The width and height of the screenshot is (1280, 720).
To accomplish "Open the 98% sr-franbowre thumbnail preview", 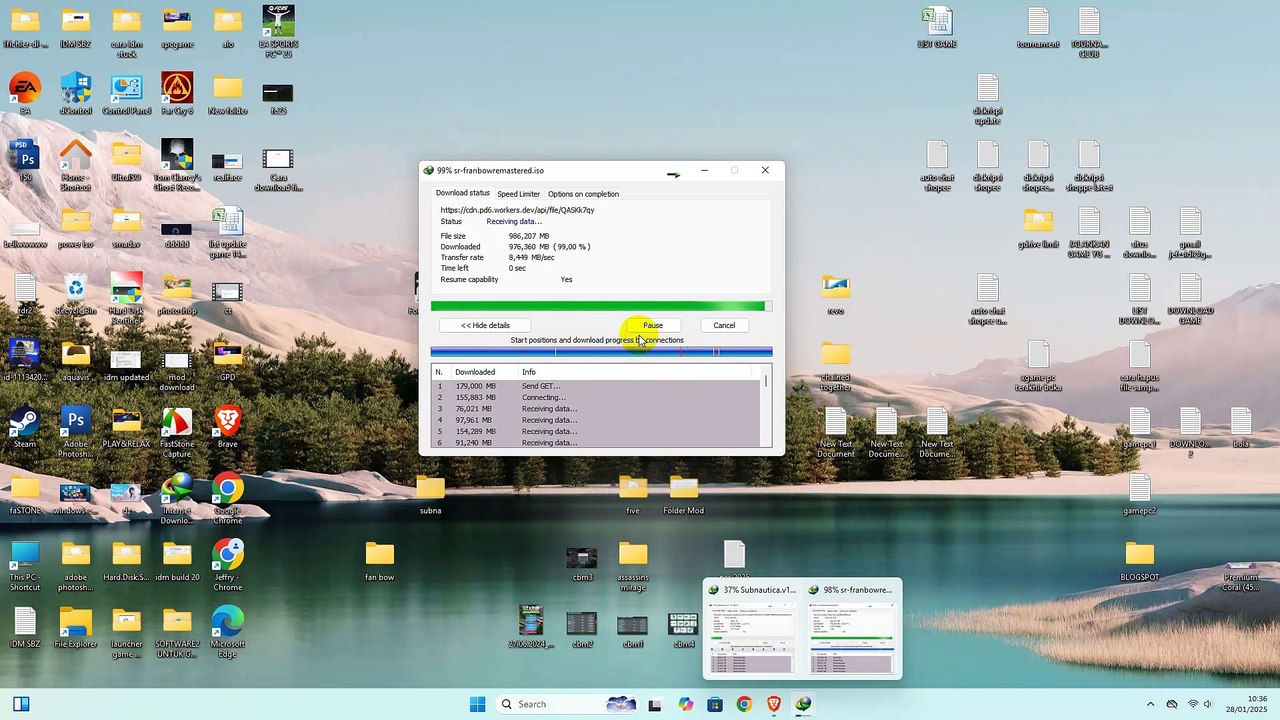I will (x=852, y=628).
